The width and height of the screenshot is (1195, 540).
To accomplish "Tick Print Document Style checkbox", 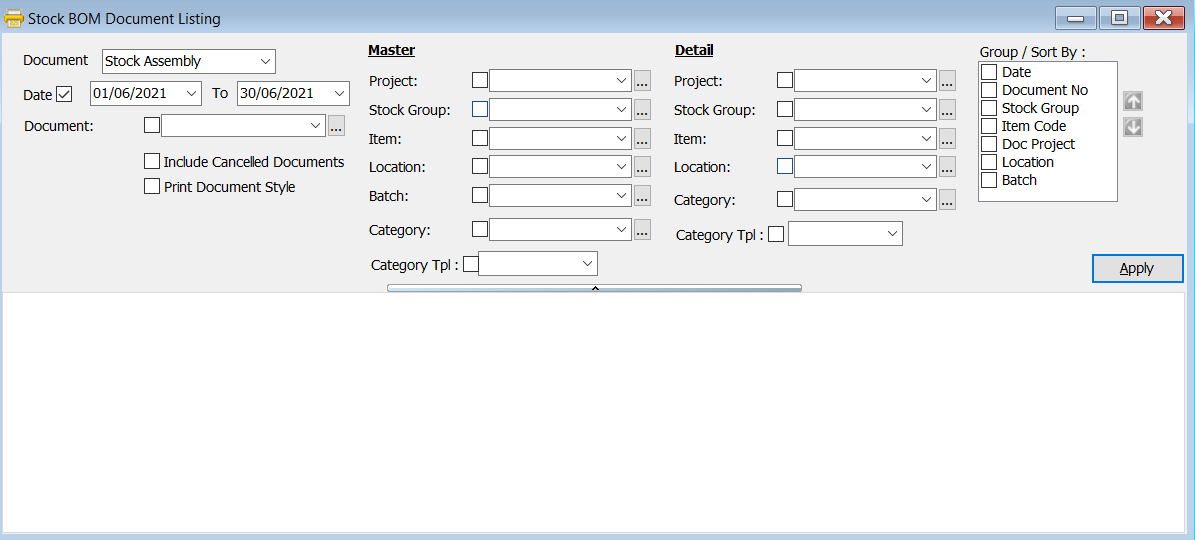I will 152,186.
